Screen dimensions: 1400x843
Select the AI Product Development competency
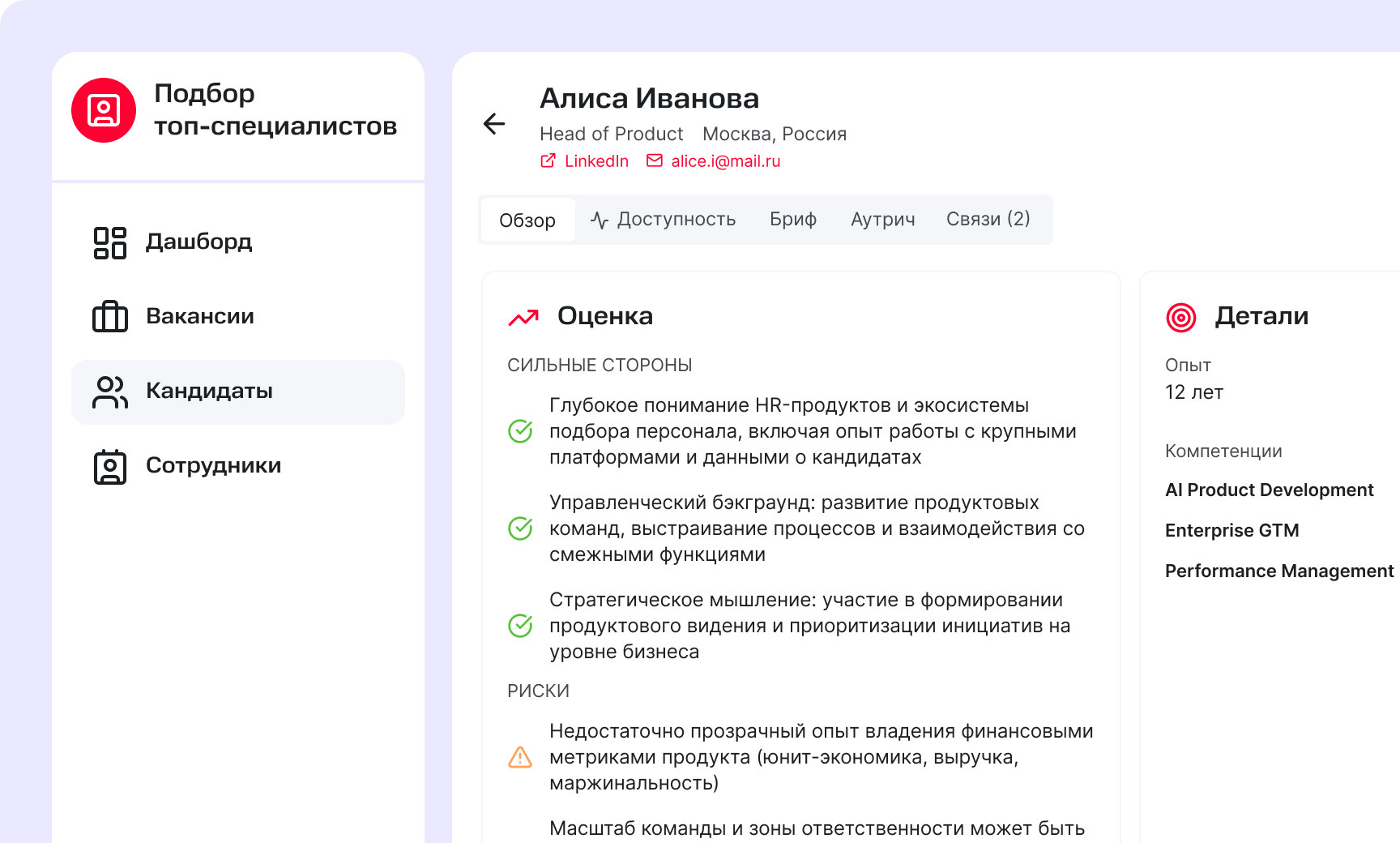point(1269,490)
